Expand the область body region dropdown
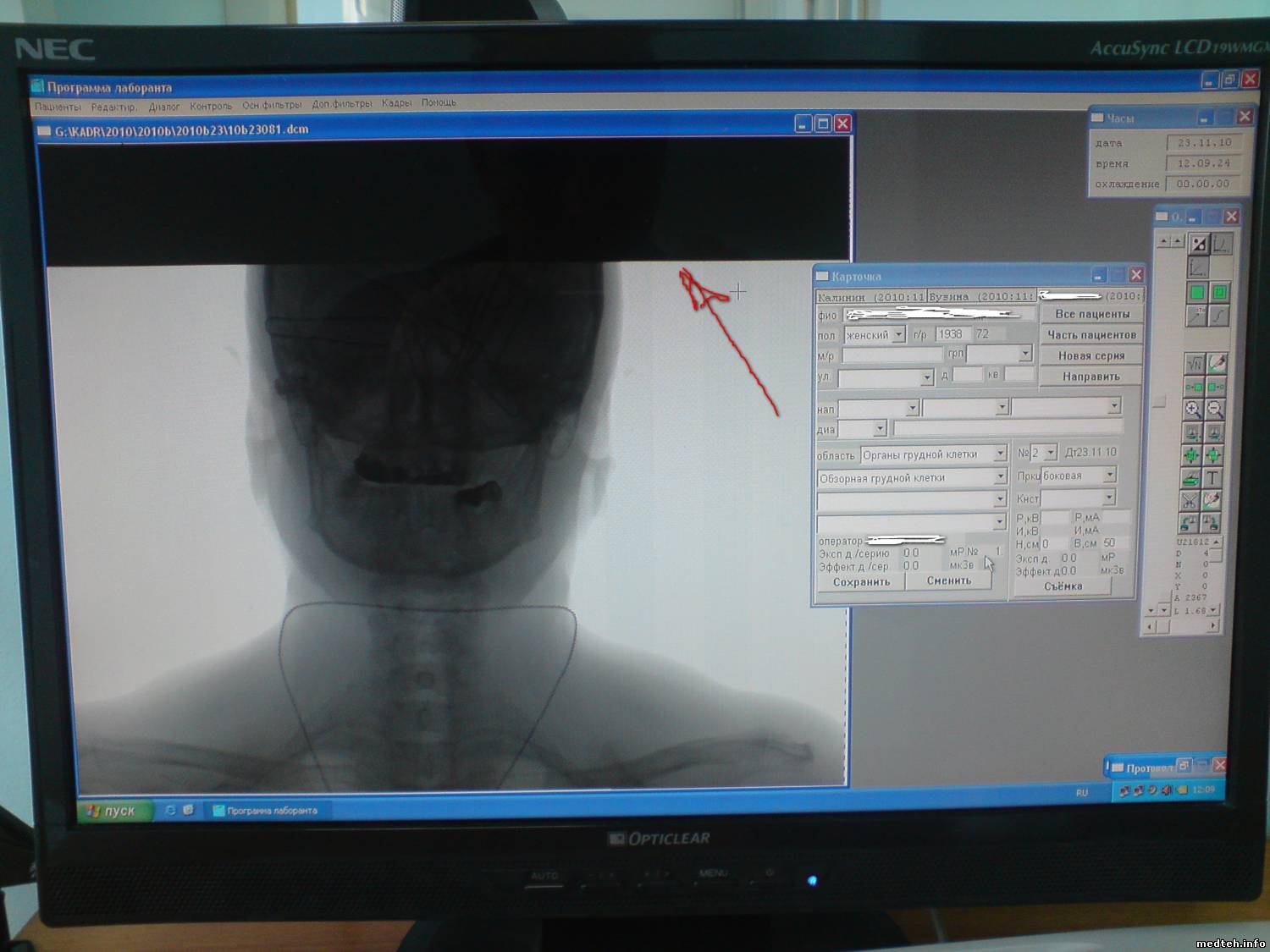 point(1000,454)
